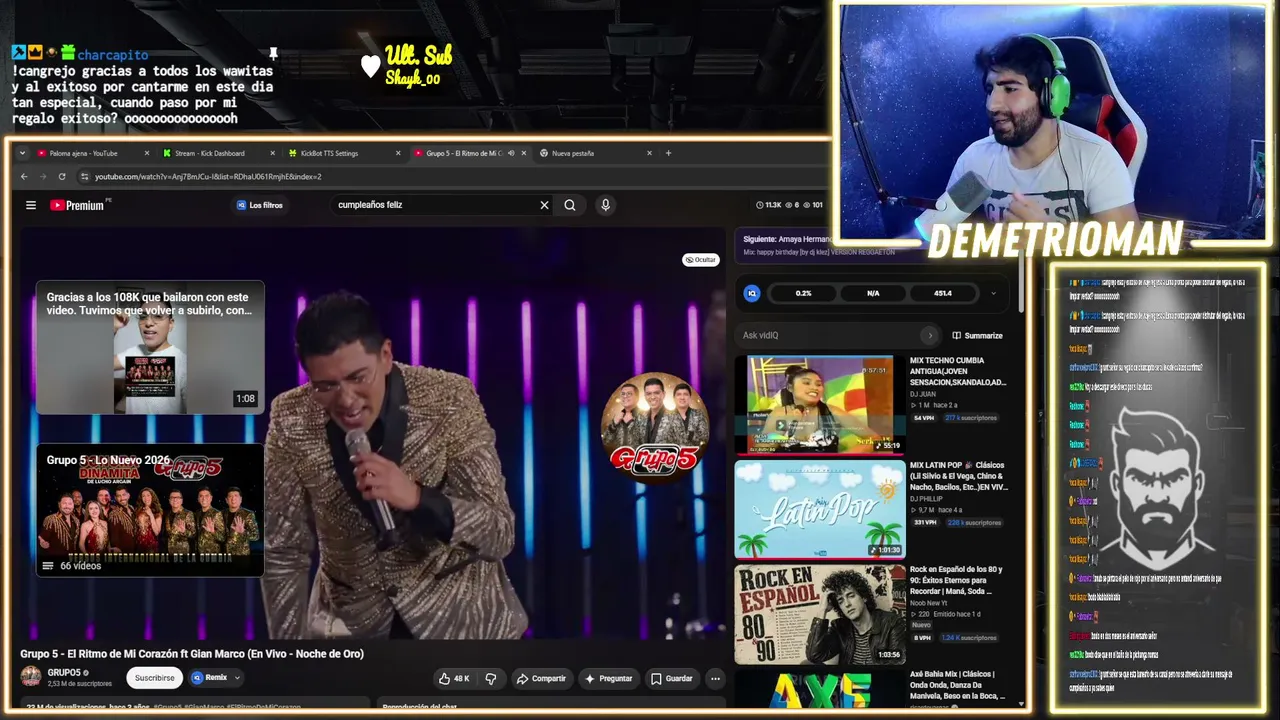
Task: Like the video with thumbs up
Action: (x=453, y=678)
